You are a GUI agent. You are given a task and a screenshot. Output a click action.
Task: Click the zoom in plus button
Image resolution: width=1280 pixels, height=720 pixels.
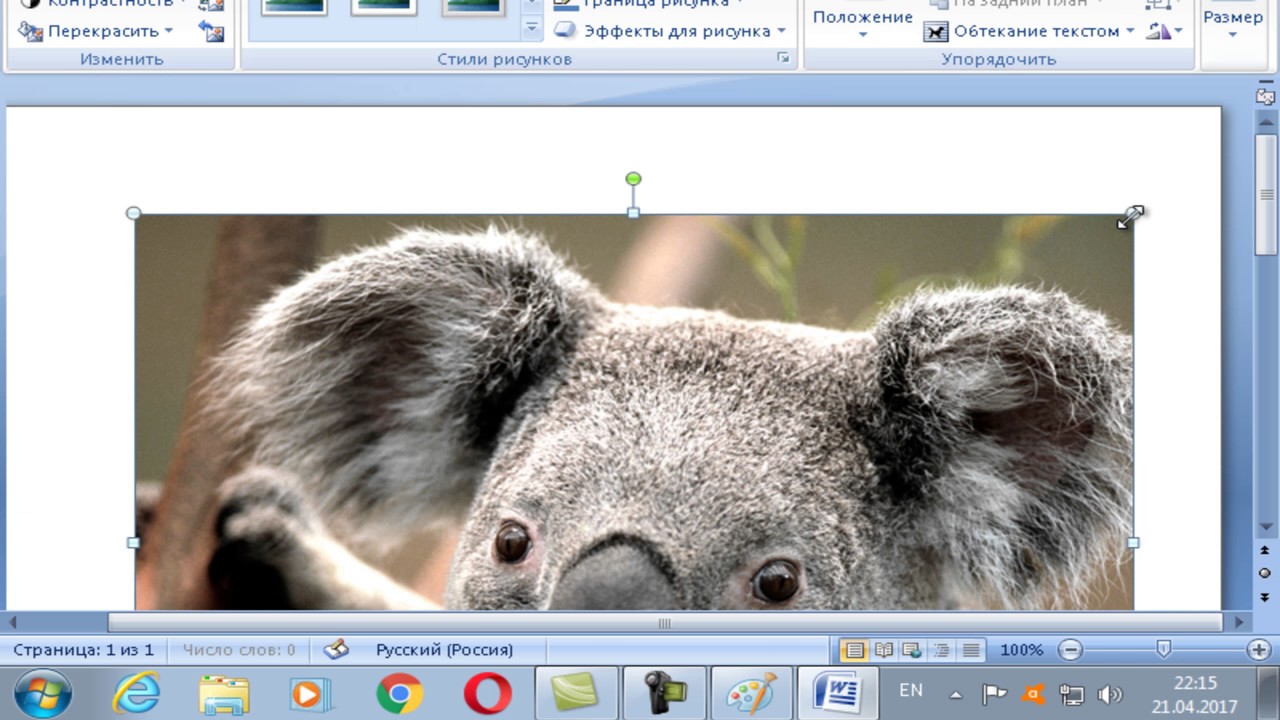[1258, 650]
